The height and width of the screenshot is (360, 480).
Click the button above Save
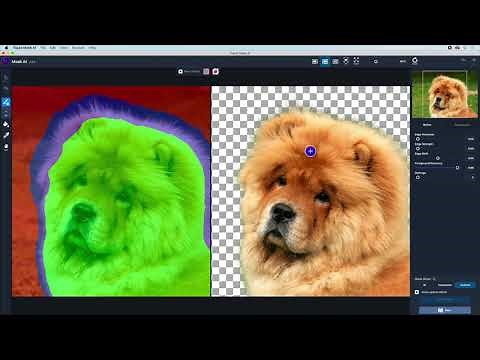click(x=445, y=300)
